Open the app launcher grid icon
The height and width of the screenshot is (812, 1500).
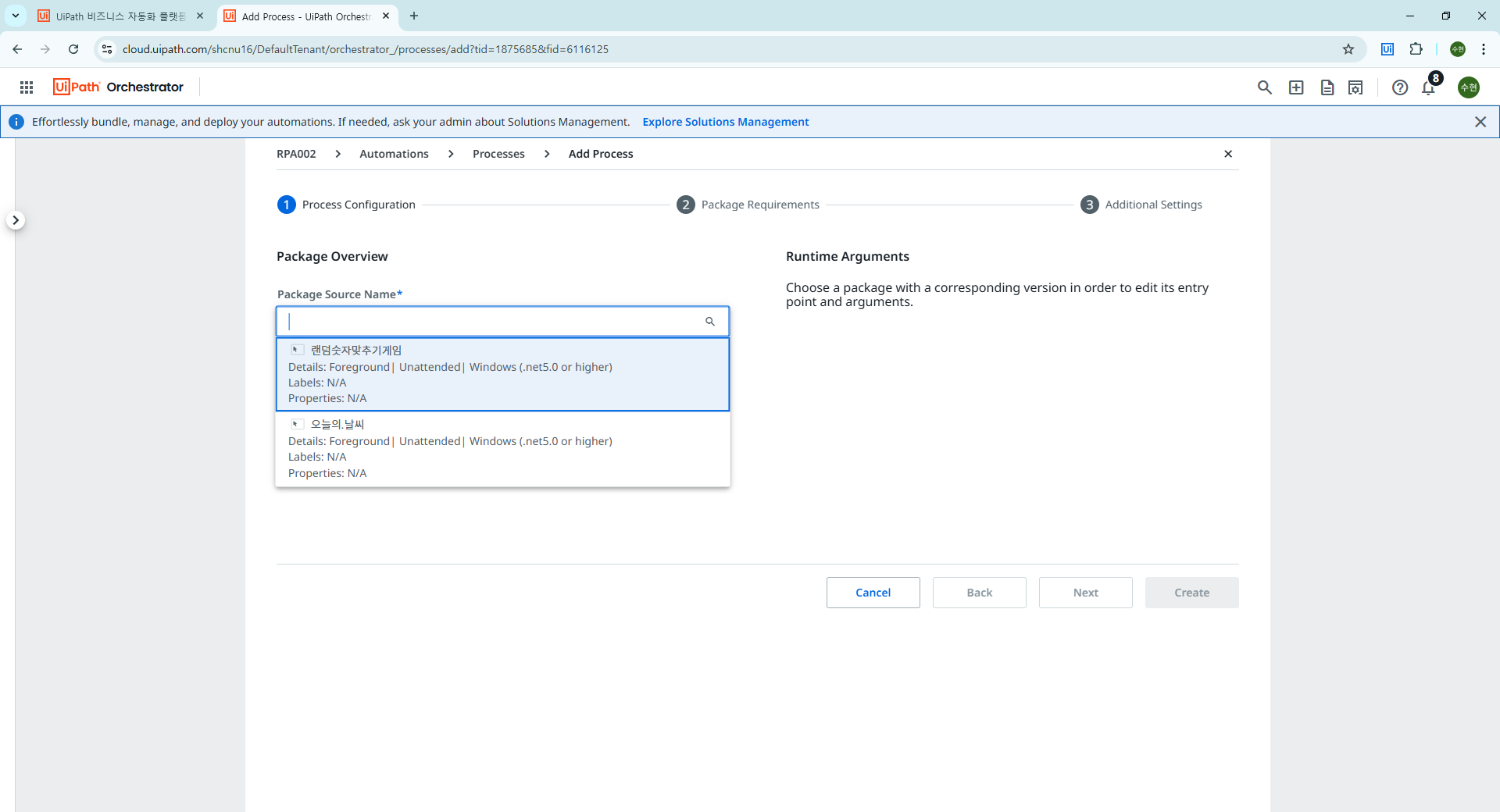tap(27, 87)
